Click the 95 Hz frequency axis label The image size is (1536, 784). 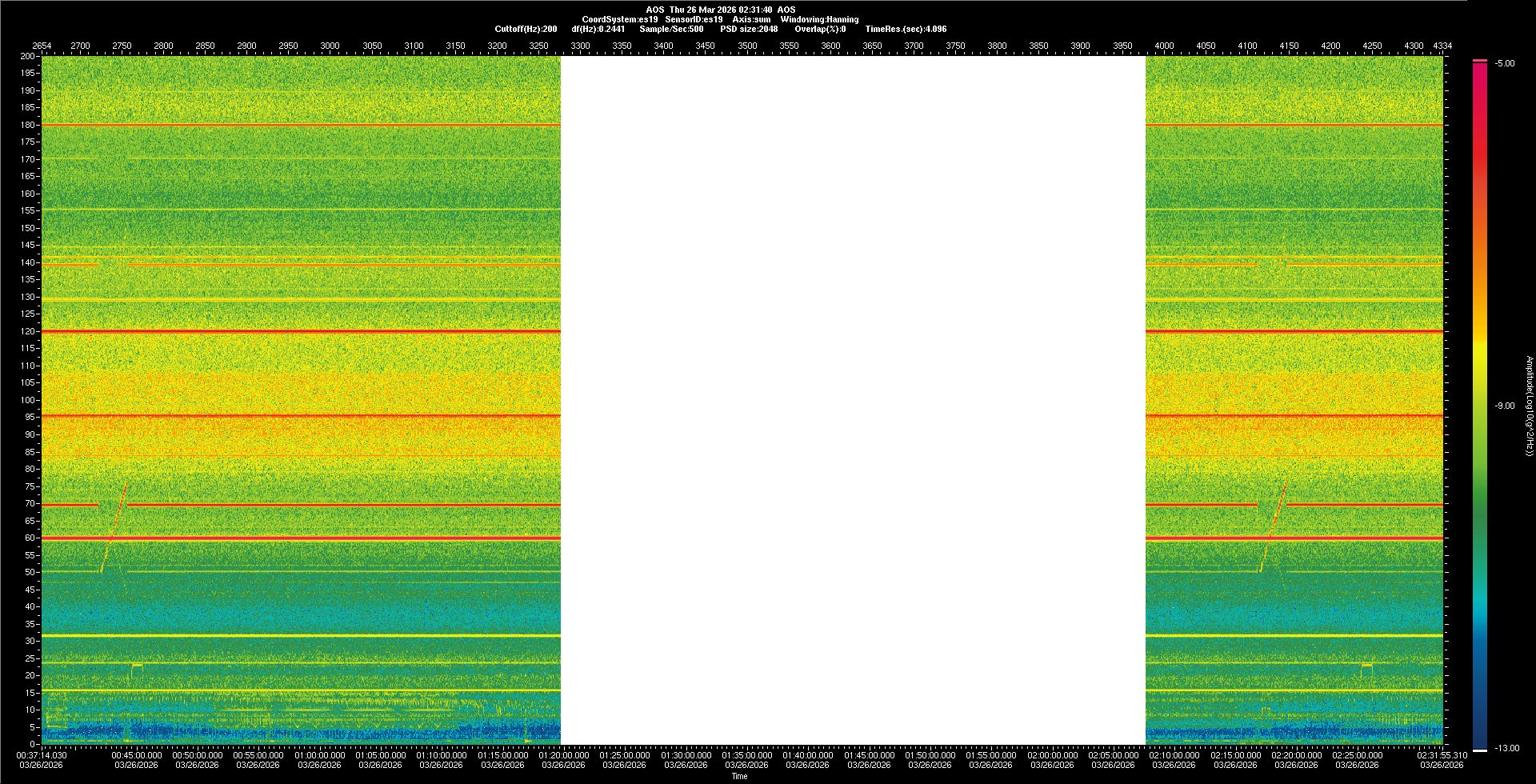point(30,418)
